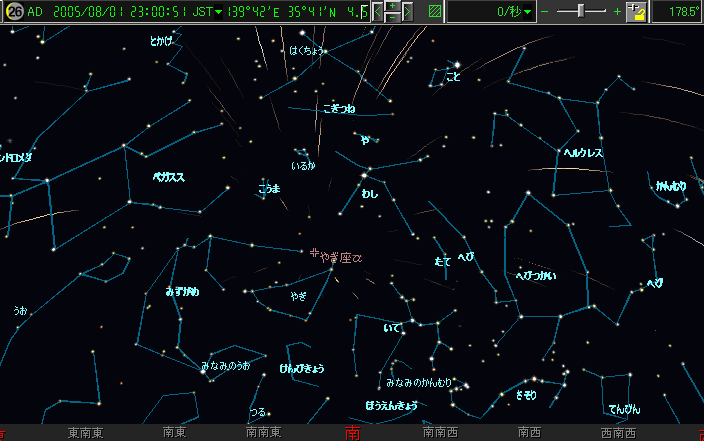704x441 pixels.
Task: Click the slider's minus end button
Action: (x=544, y=12)
